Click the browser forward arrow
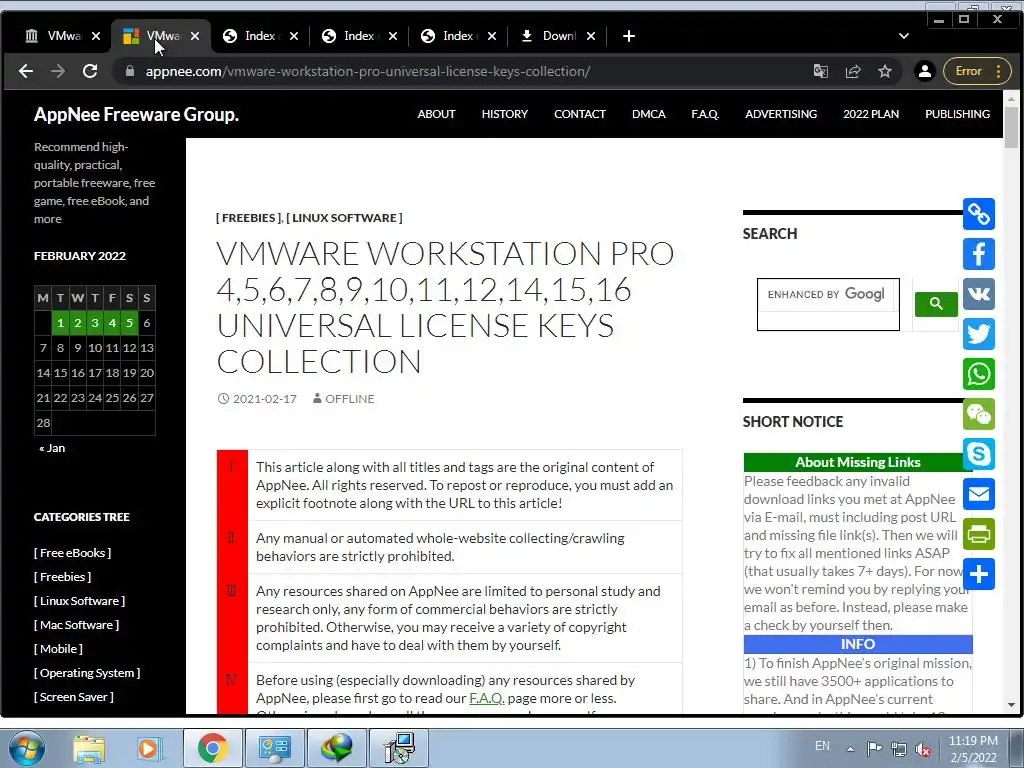 [x=58, y=71]
